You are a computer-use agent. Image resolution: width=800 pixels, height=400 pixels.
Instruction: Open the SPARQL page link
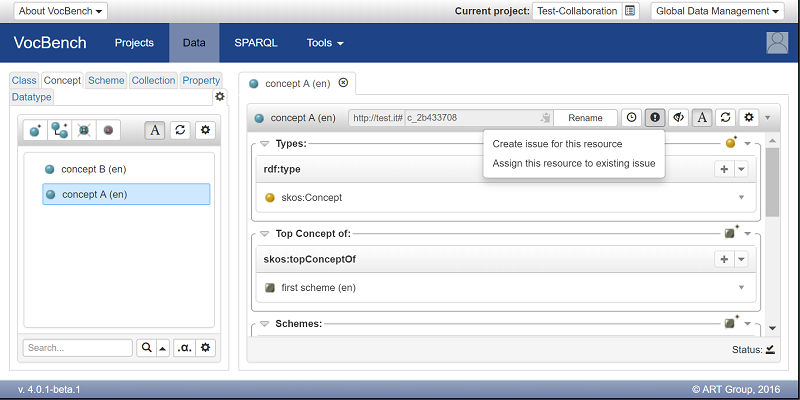(x=256, y=43)
